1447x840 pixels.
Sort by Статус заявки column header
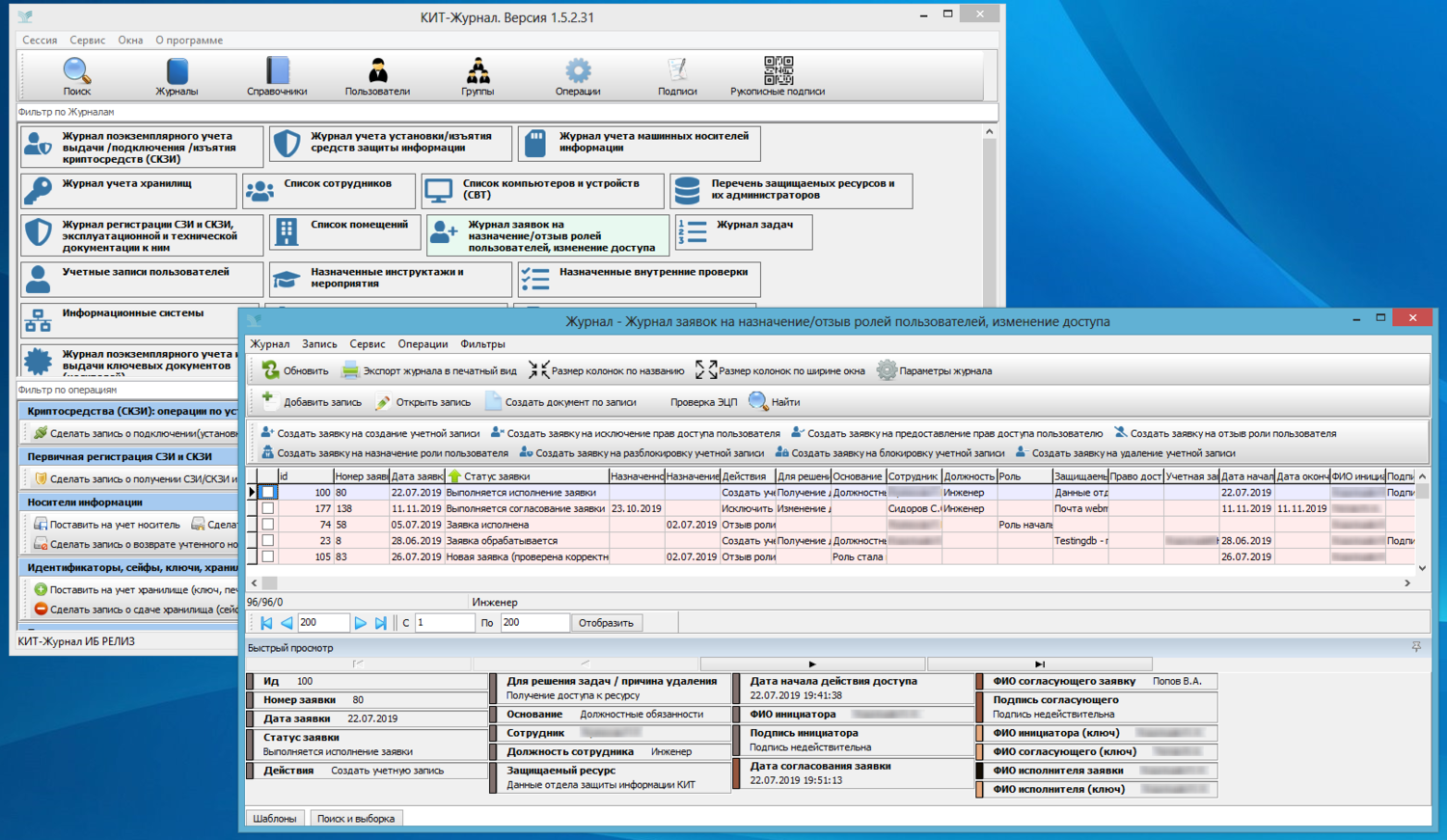pyautogui.click(x=527, y=476)
